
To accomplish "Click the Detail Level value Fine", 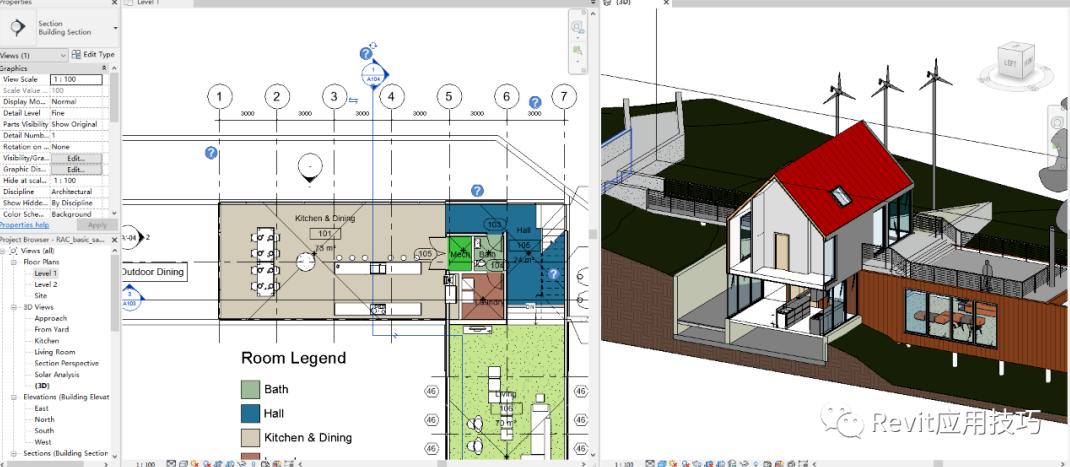I will pos(58,113).
